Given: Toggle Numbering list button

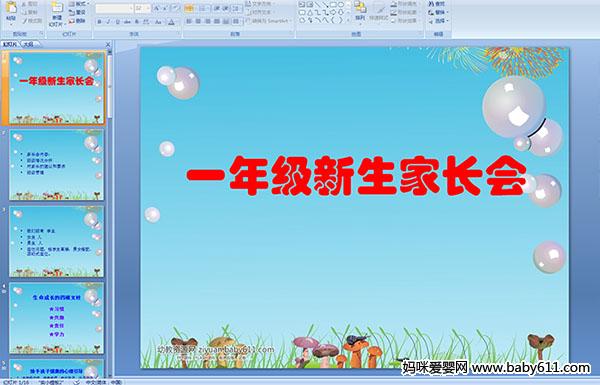Looking at the screenshot, I should pyautogui.click(x=203, y=8).
